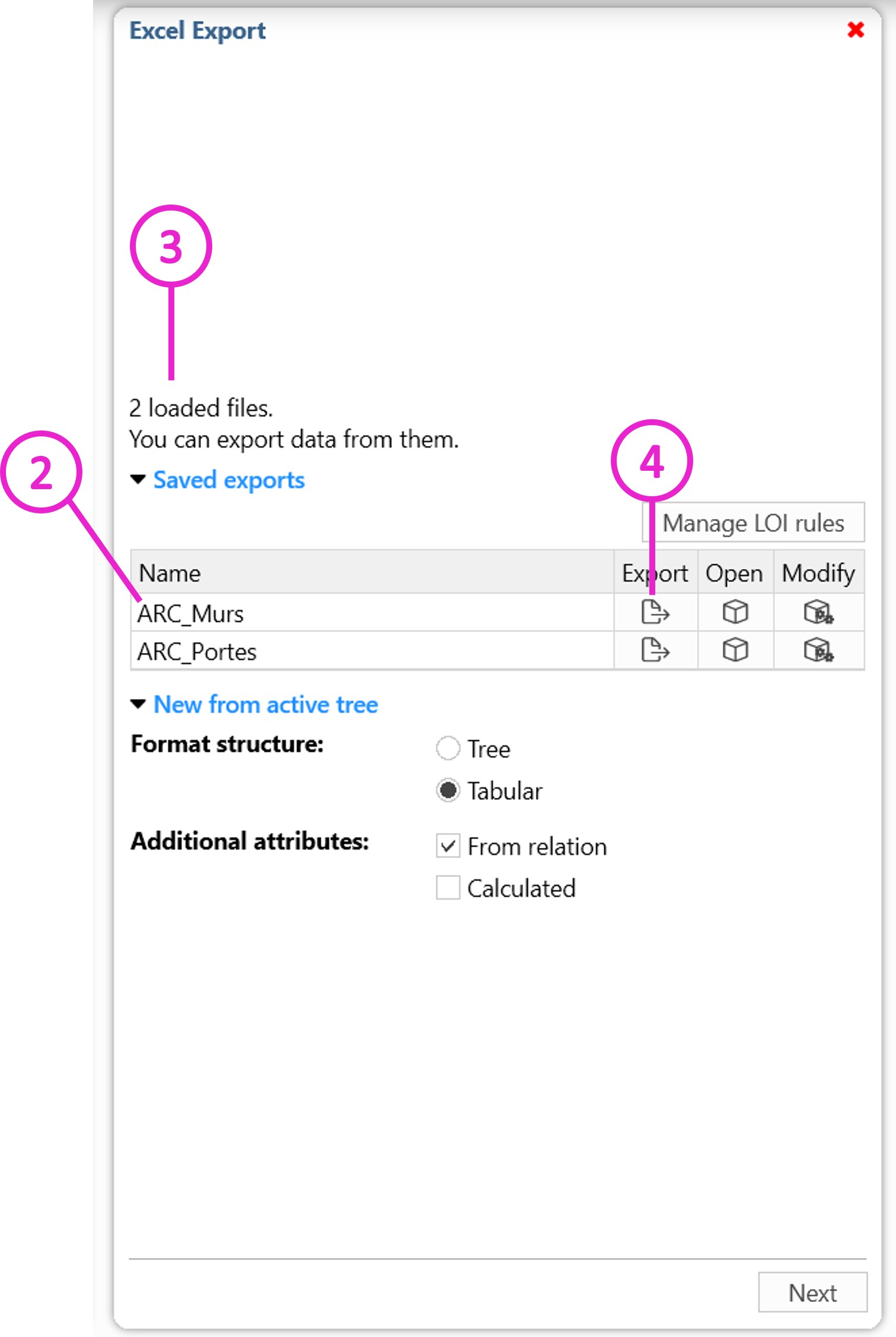Select the Tree format structure
Image resolution: width=896 pixels, height=1337 pixels.
(x=448, y=748)
